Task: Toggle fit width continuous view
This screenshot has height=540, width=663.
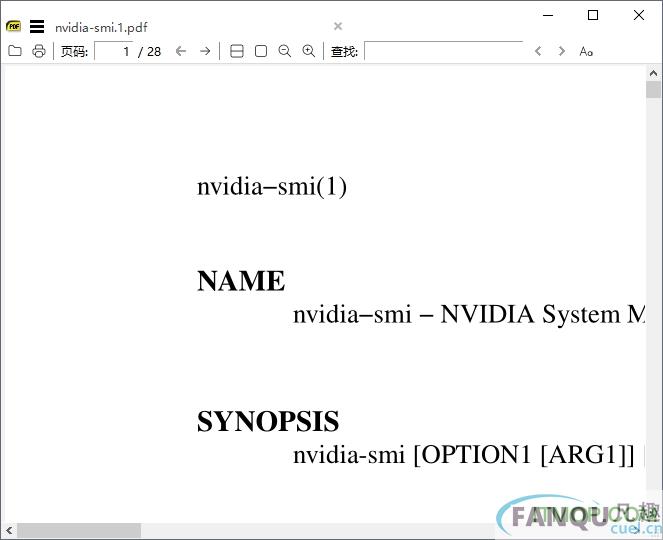Action: [x=237, y=51]
